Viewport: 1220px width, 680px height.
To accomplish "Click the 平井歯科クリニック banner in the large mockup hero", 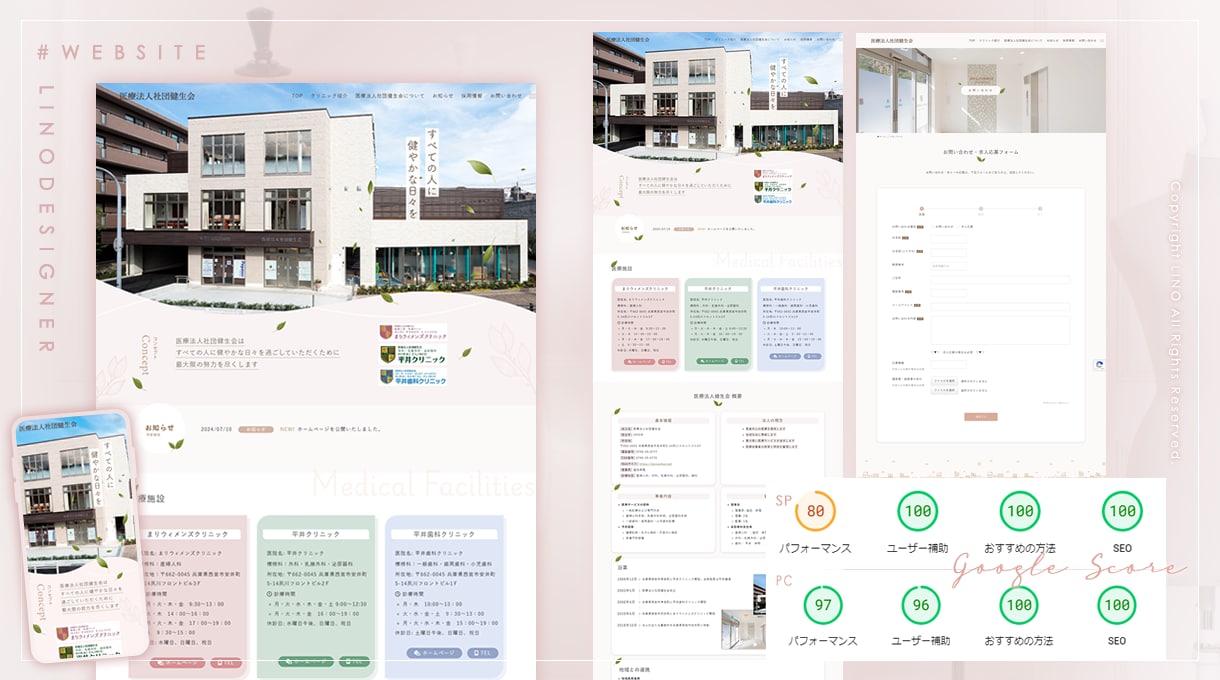I will coord(413,377).
